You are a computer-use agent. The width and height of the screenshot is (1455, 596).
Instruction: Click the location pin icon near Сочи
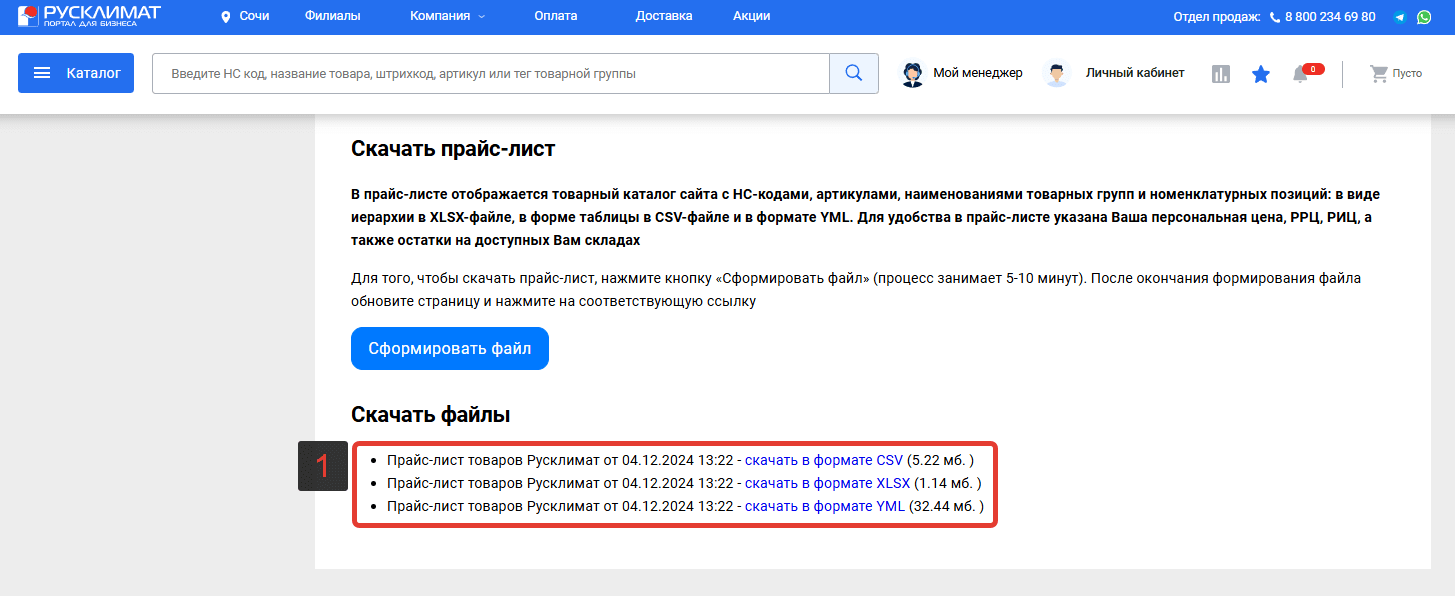[225, 17]
